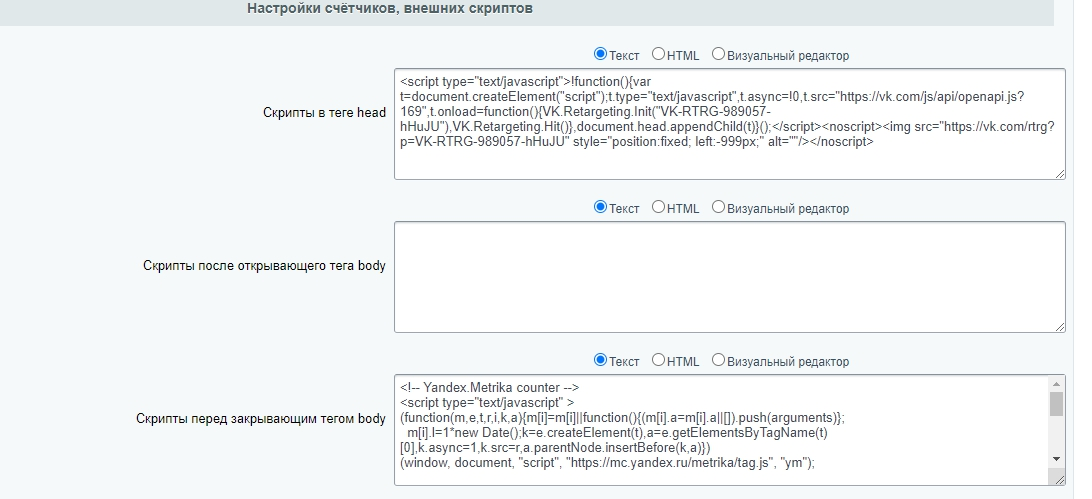Image resolution: width=1092 pixels, height=499 pixels.
Task: Enable Визуальный редактор for closing body scripts
Action: pyautogui.click(x=718, y=360)
